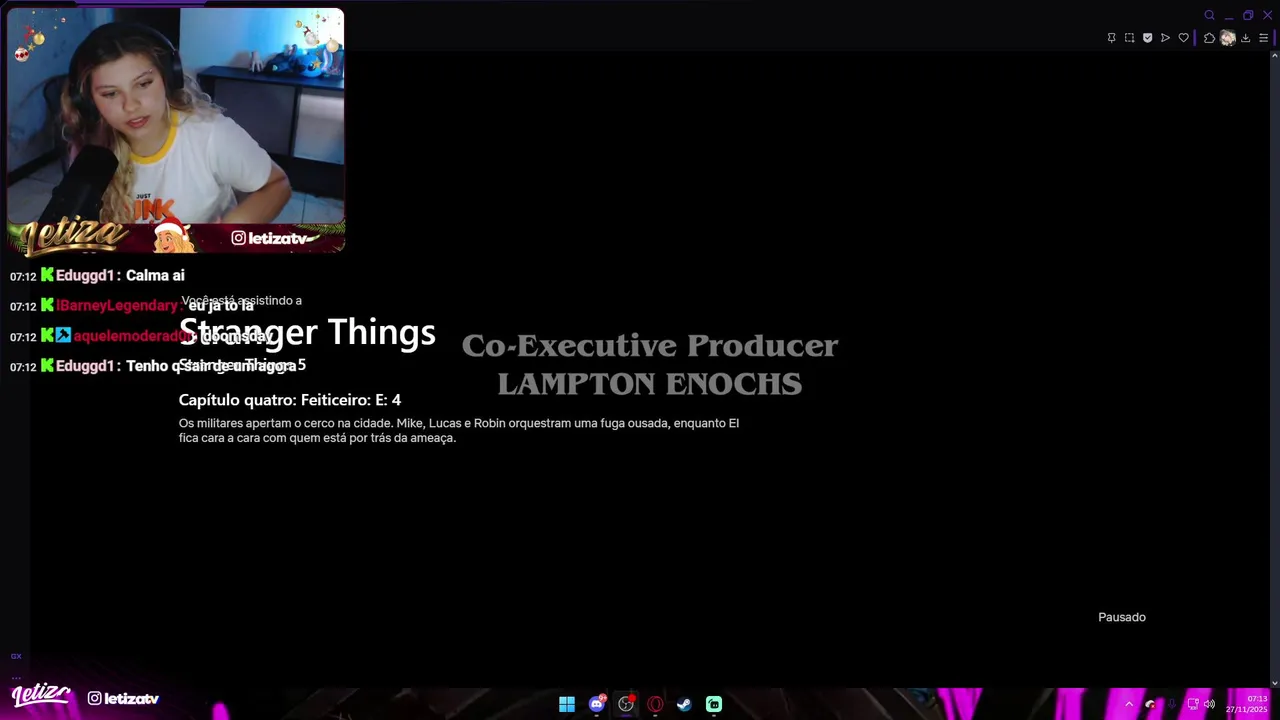The height and width of the screenshot is (720, 1280).
Task: Click chat message 'Calma ai'
Action: coord(155,275)
